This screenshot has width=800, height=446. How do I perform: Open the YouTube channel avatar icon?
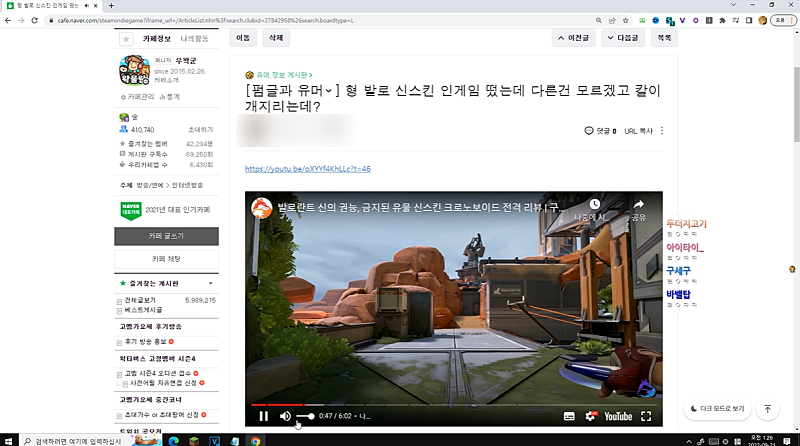click(x=261, y=206)
